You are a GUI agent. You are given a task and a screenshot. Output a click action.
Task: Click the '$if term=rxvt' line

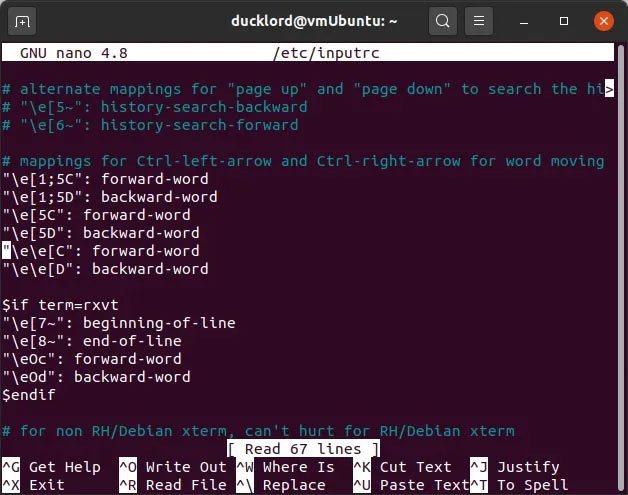coord(60,305)
